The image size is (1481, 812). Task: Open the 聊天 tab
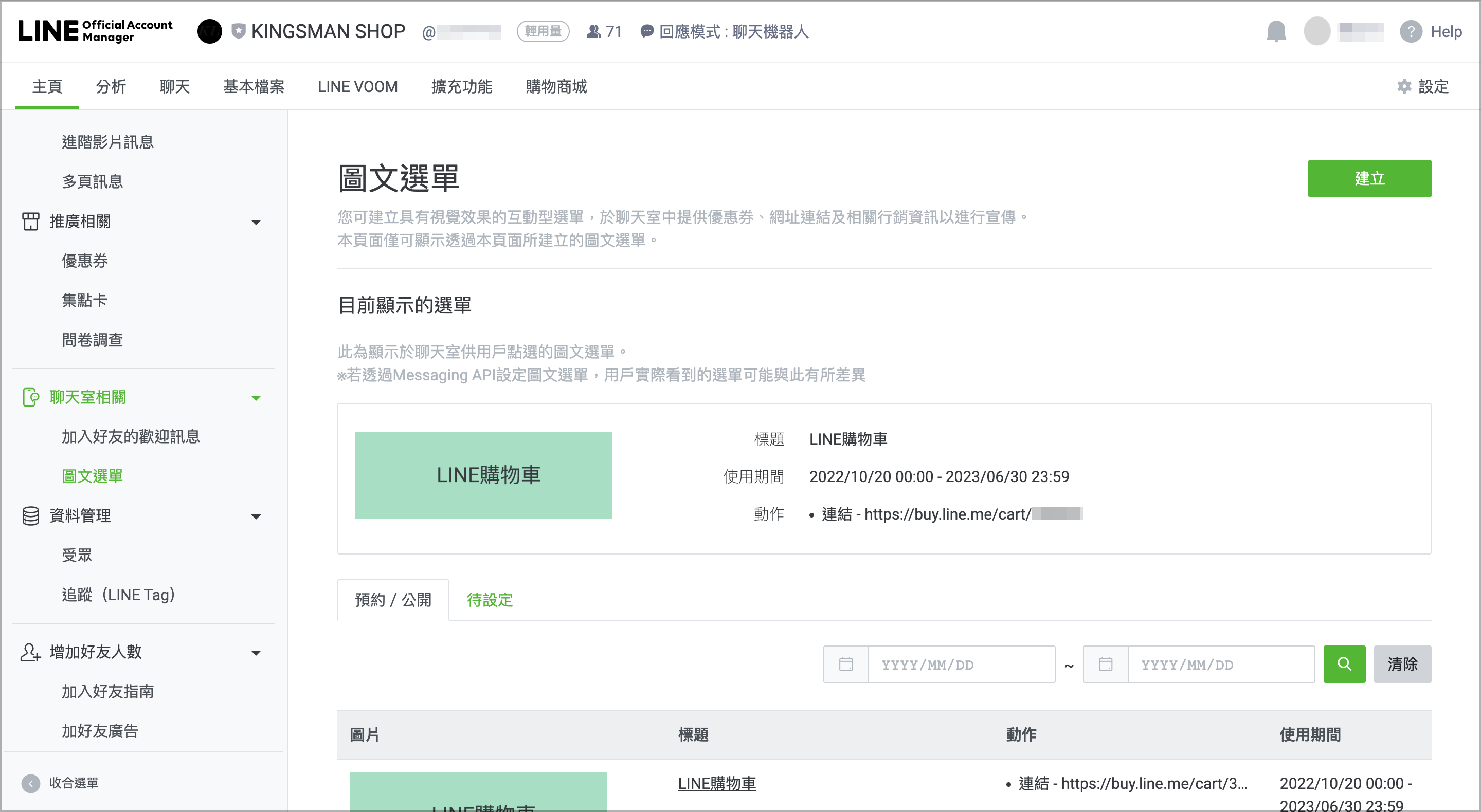(175, 86)
